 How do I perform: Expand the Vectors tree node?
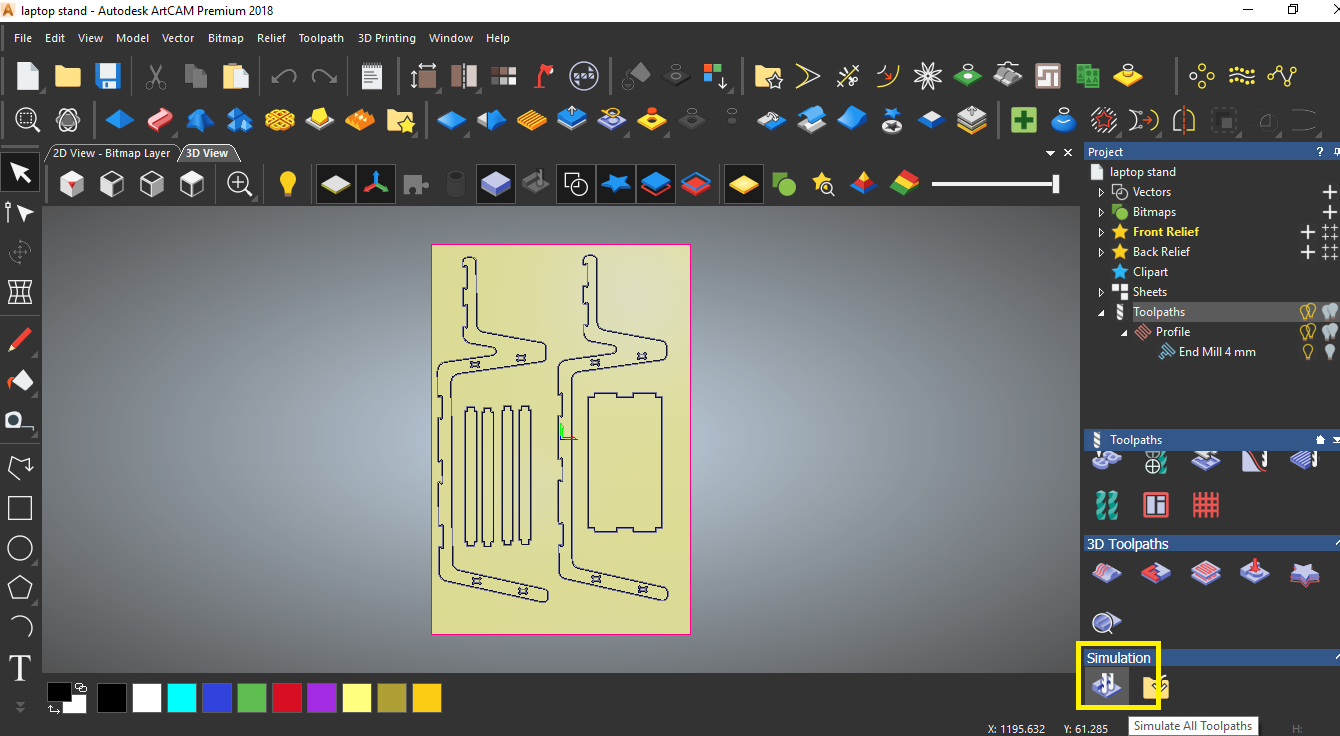coord(1102,192)
